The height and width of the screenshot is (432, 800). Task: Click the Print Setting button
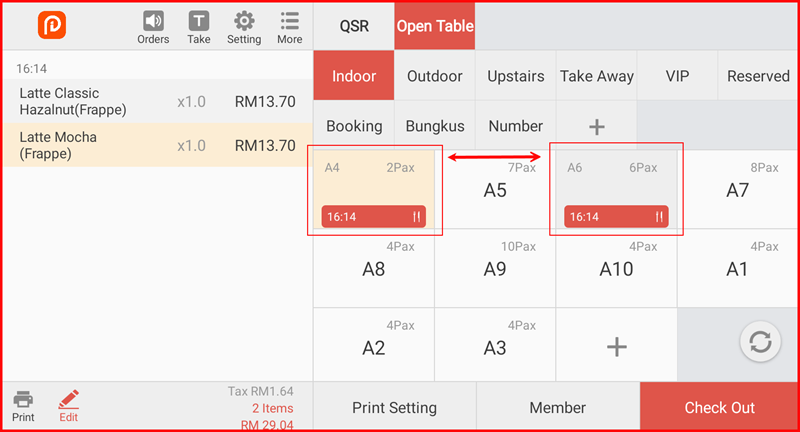(x=394, y=407)
